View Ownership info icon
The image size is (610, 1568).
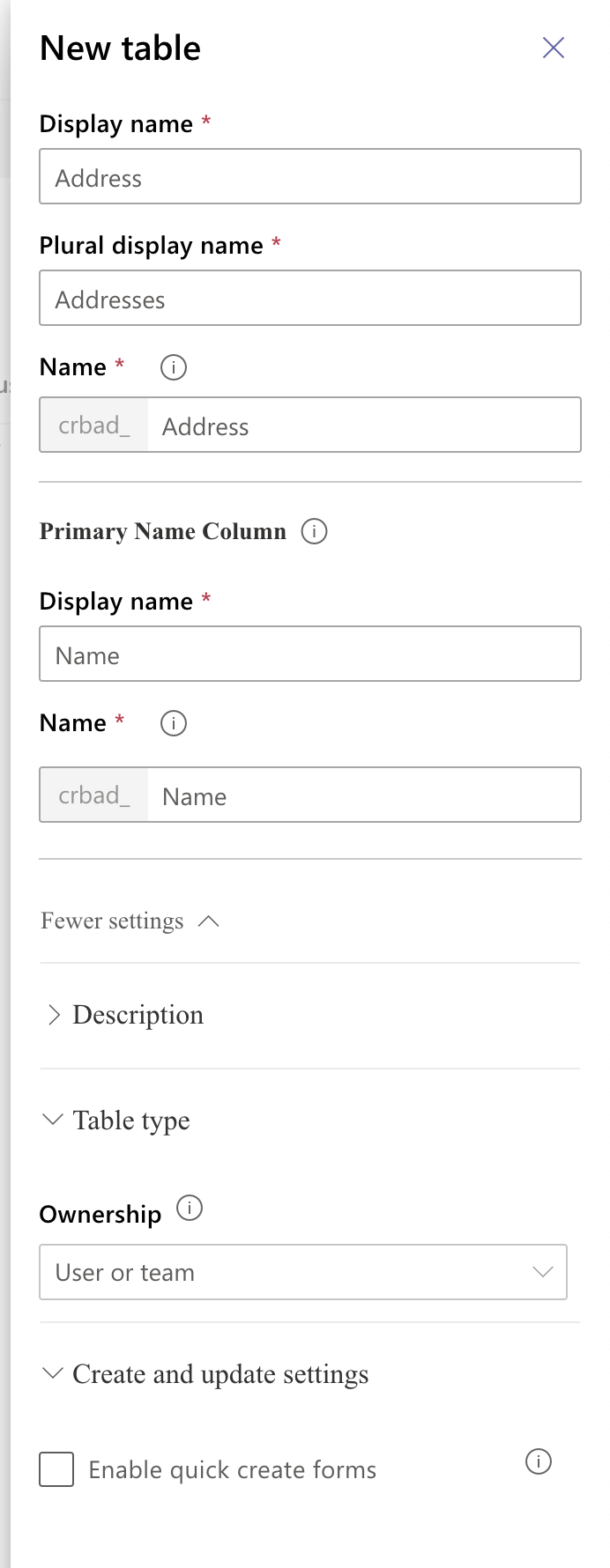pyautogui.click(x=190, y=1208)
